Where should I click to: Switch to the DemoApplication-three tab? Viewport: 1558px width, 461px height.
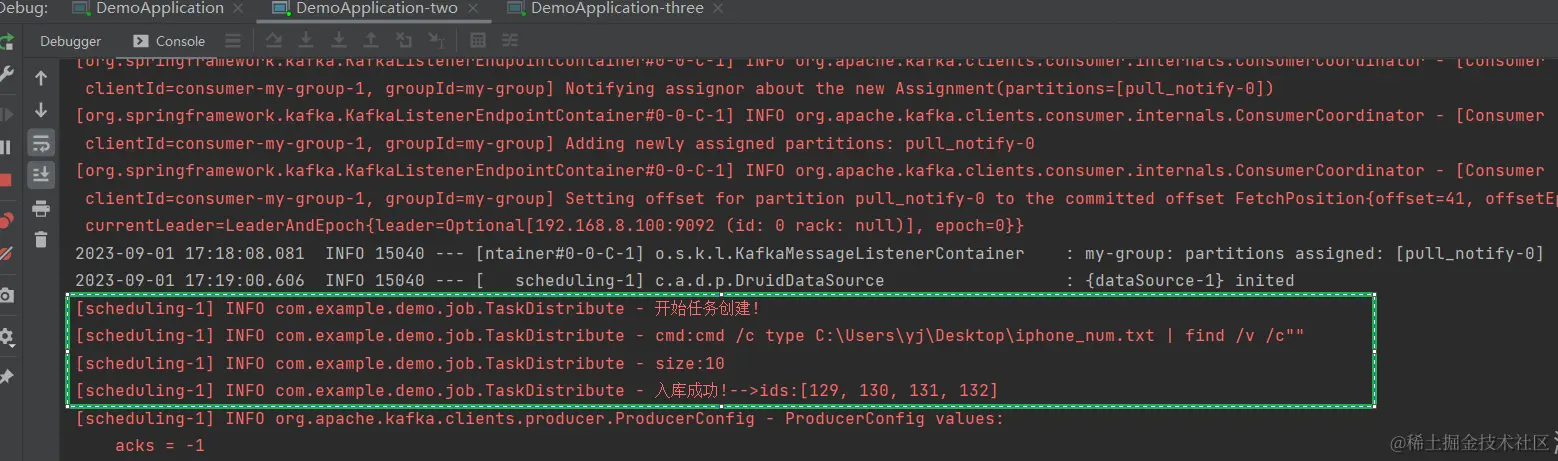coord(617,9)
